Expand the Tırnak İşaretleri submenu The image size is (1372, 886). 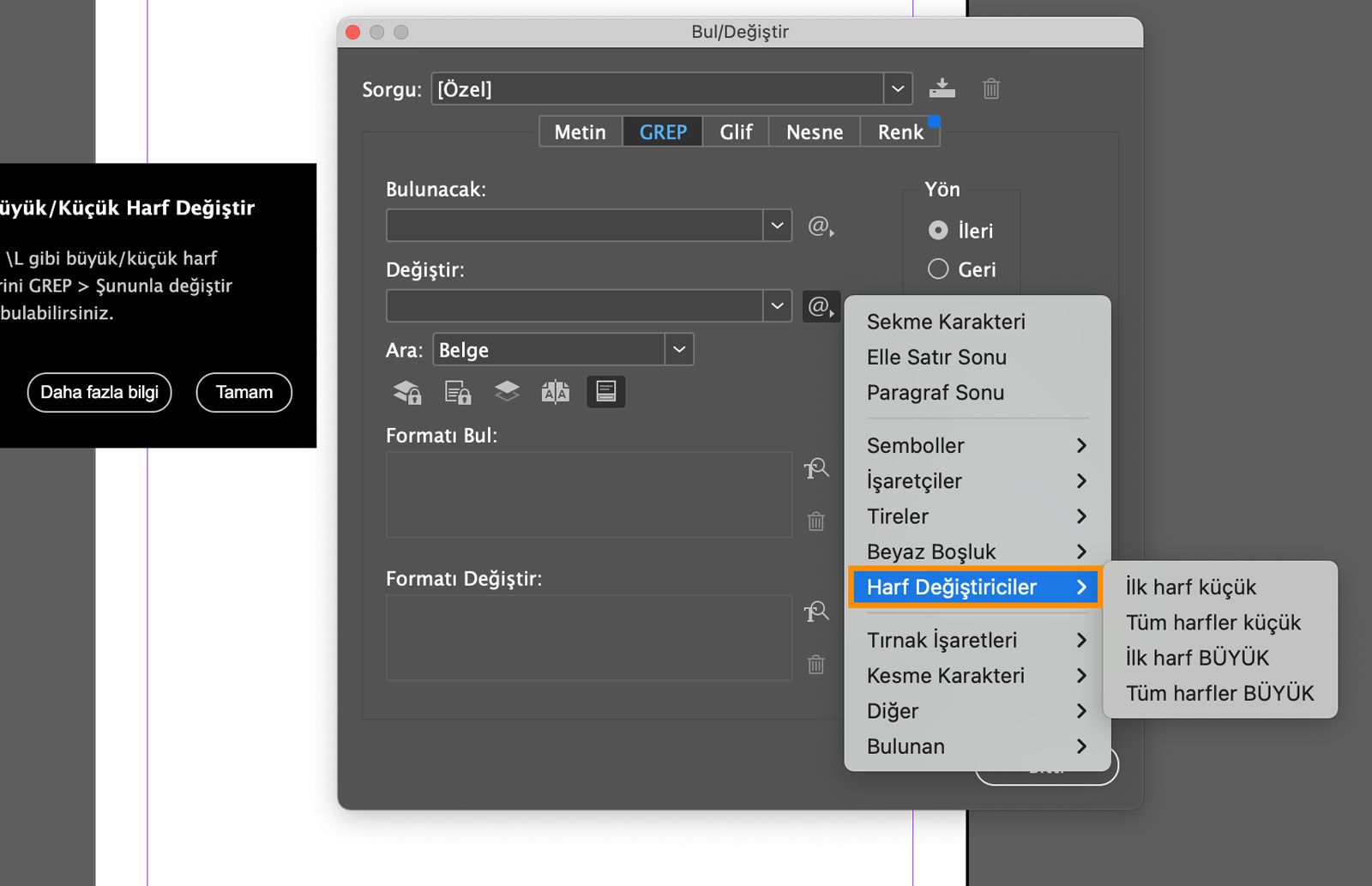pos(978,640)
